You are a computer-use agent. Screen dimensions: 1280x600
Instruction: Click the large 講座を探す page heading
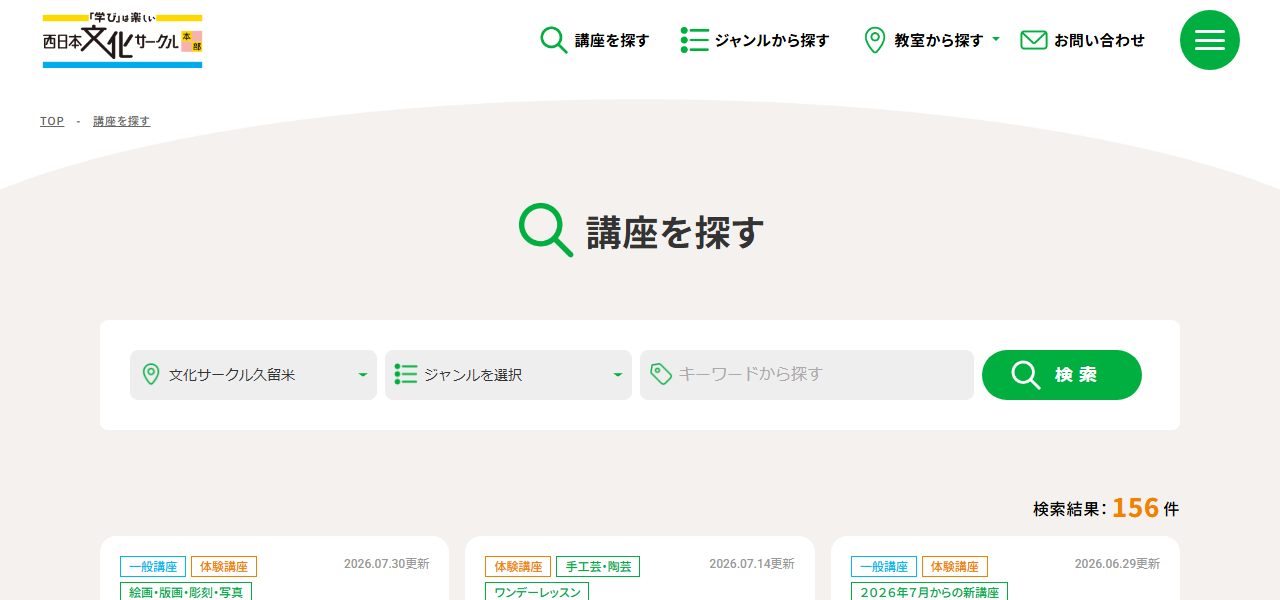[675, 232]
